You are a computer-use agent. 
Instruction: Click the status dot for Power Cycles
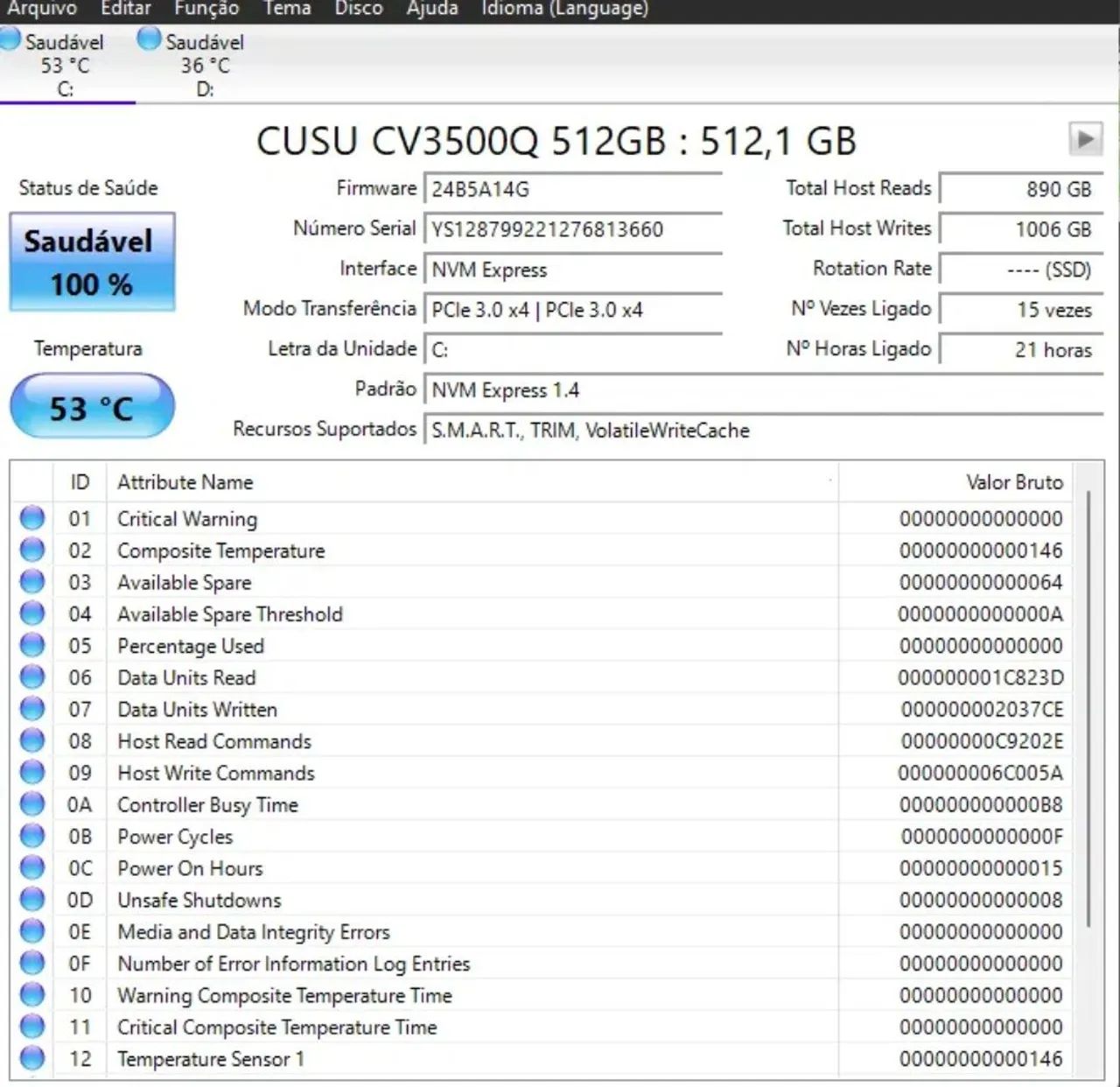point(32,836)
